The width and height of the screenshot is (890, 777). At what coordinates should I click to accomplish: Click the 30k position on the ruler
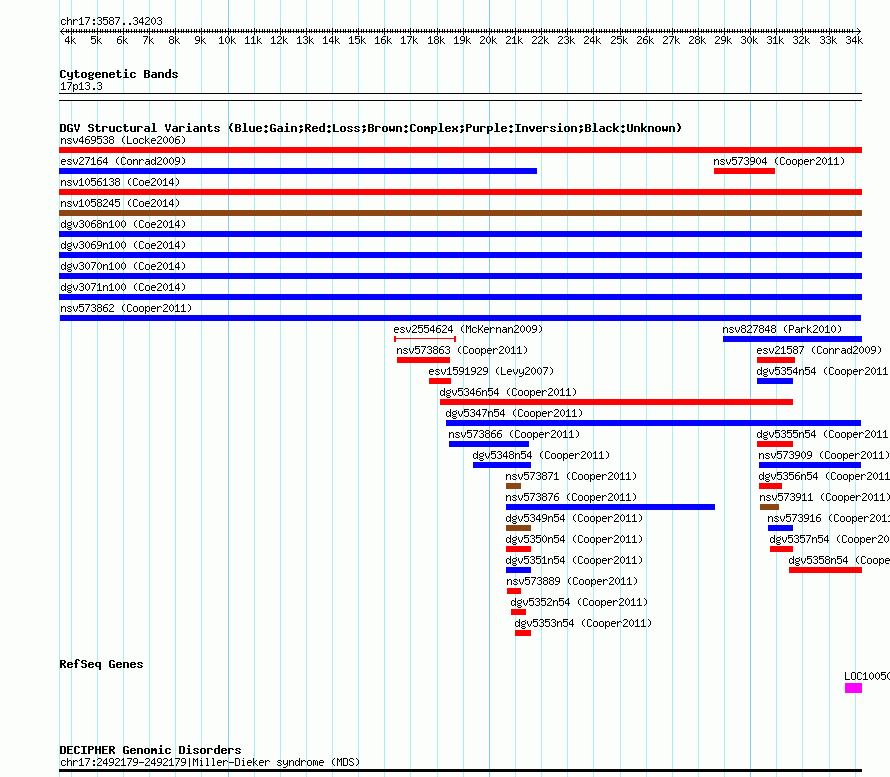click(x=749, y=40)
